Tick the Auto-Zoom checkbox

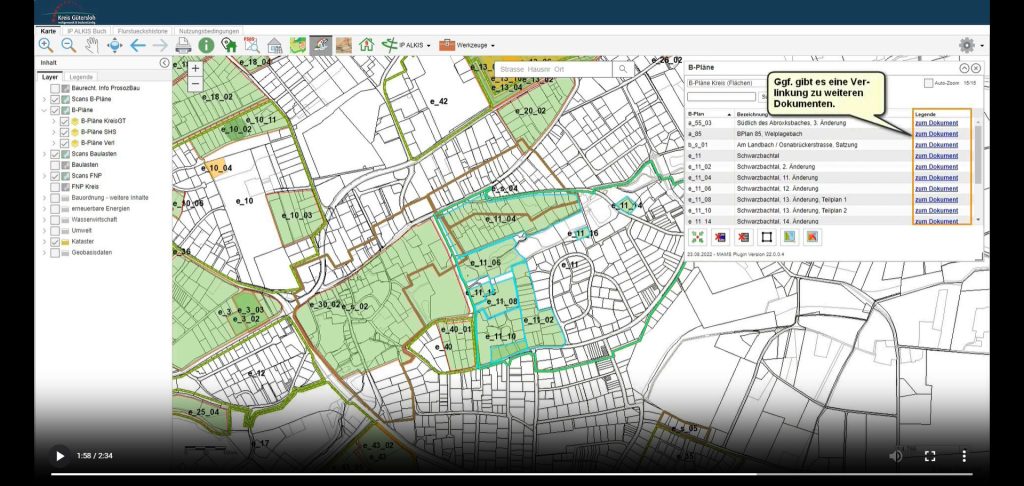click(928, 84)
